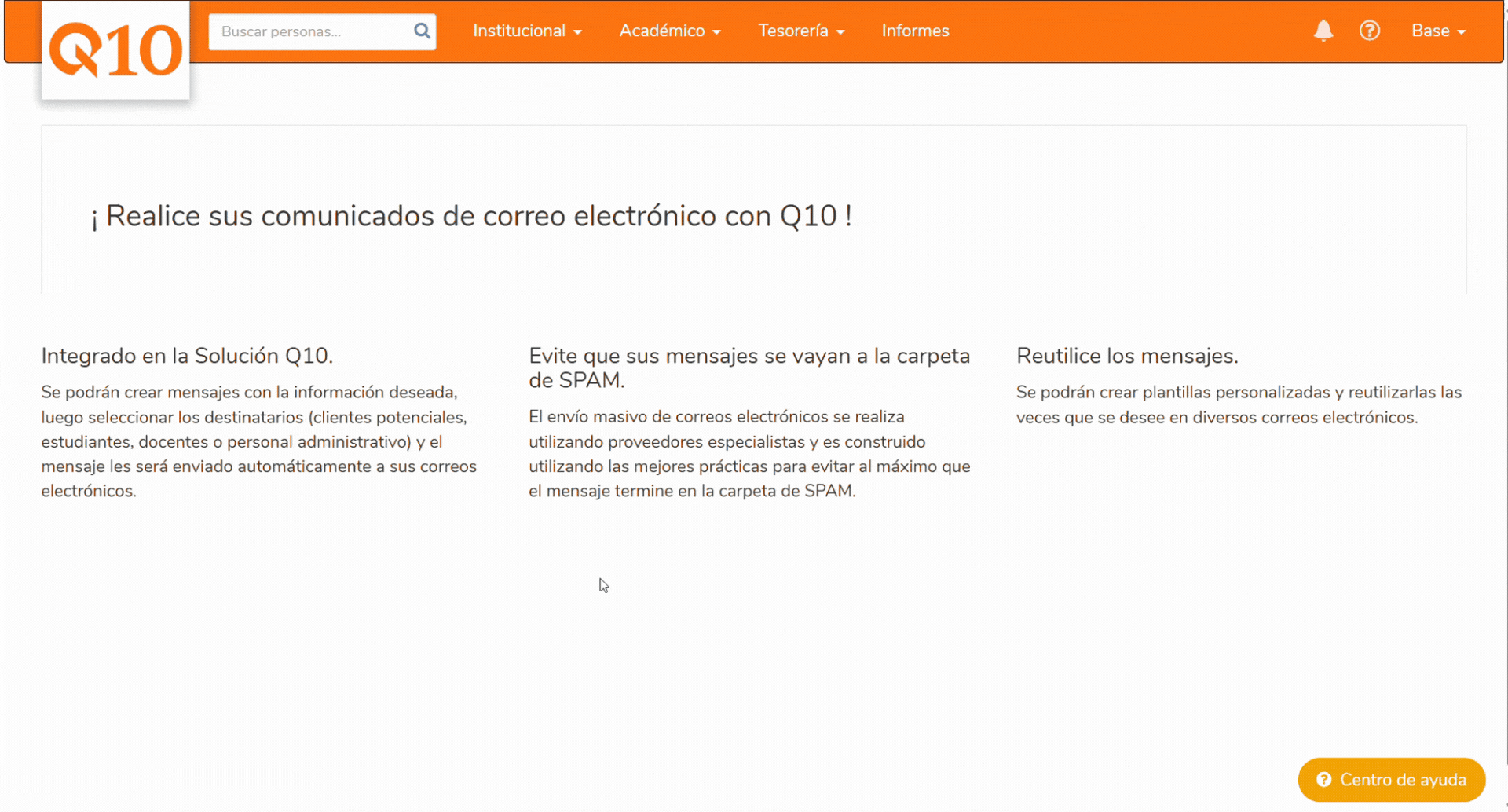Expand the Tesorería menu
The height and width of the screenshot is (812, 1508).
click(x=801, y=31)
